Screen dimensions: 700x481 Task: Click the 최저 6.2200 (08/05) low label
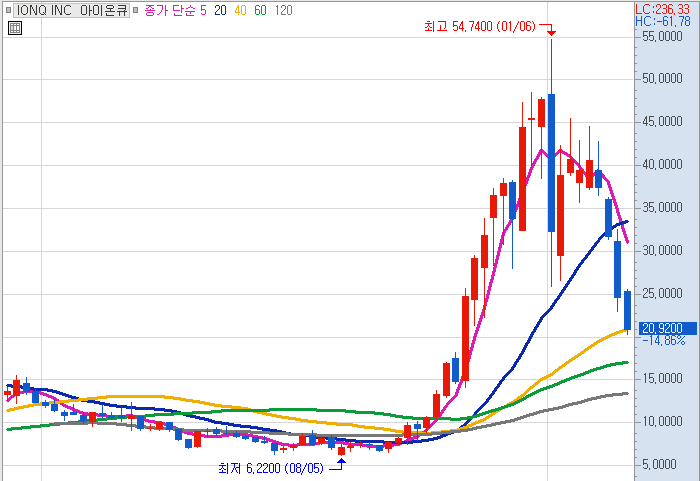pos(271,468)
